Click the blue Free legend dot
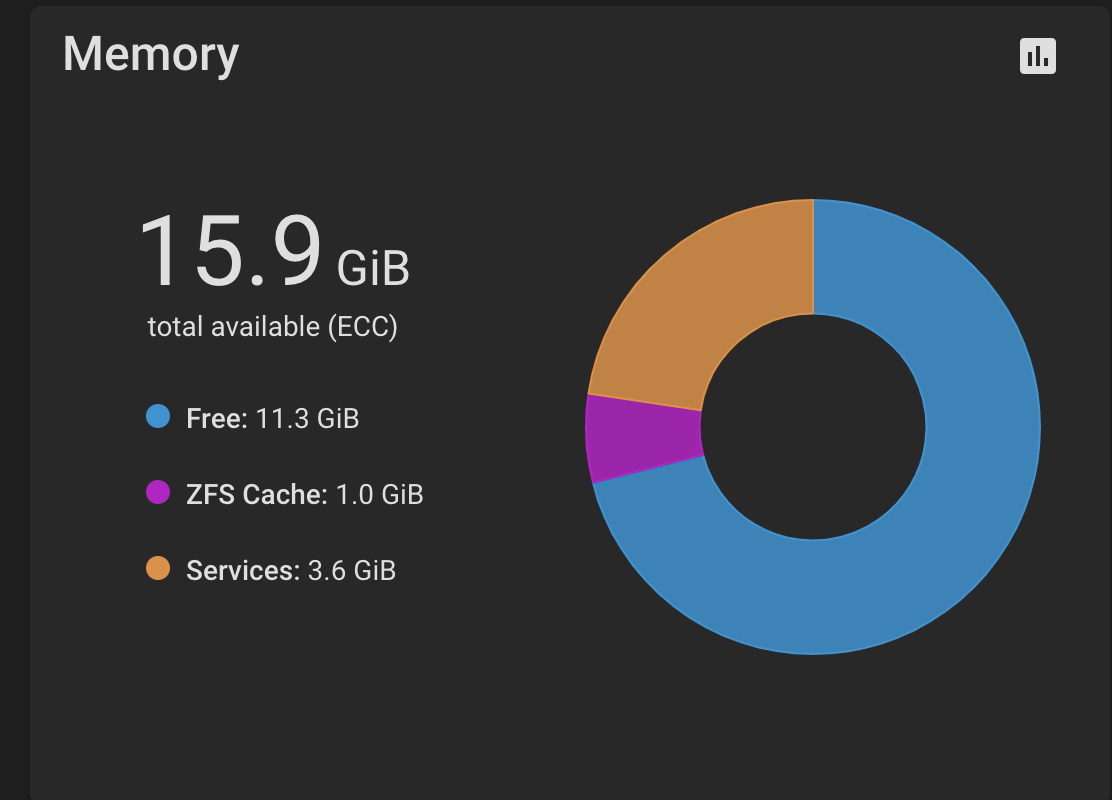This screenshot has height=800, width=1112. point(158,416)
